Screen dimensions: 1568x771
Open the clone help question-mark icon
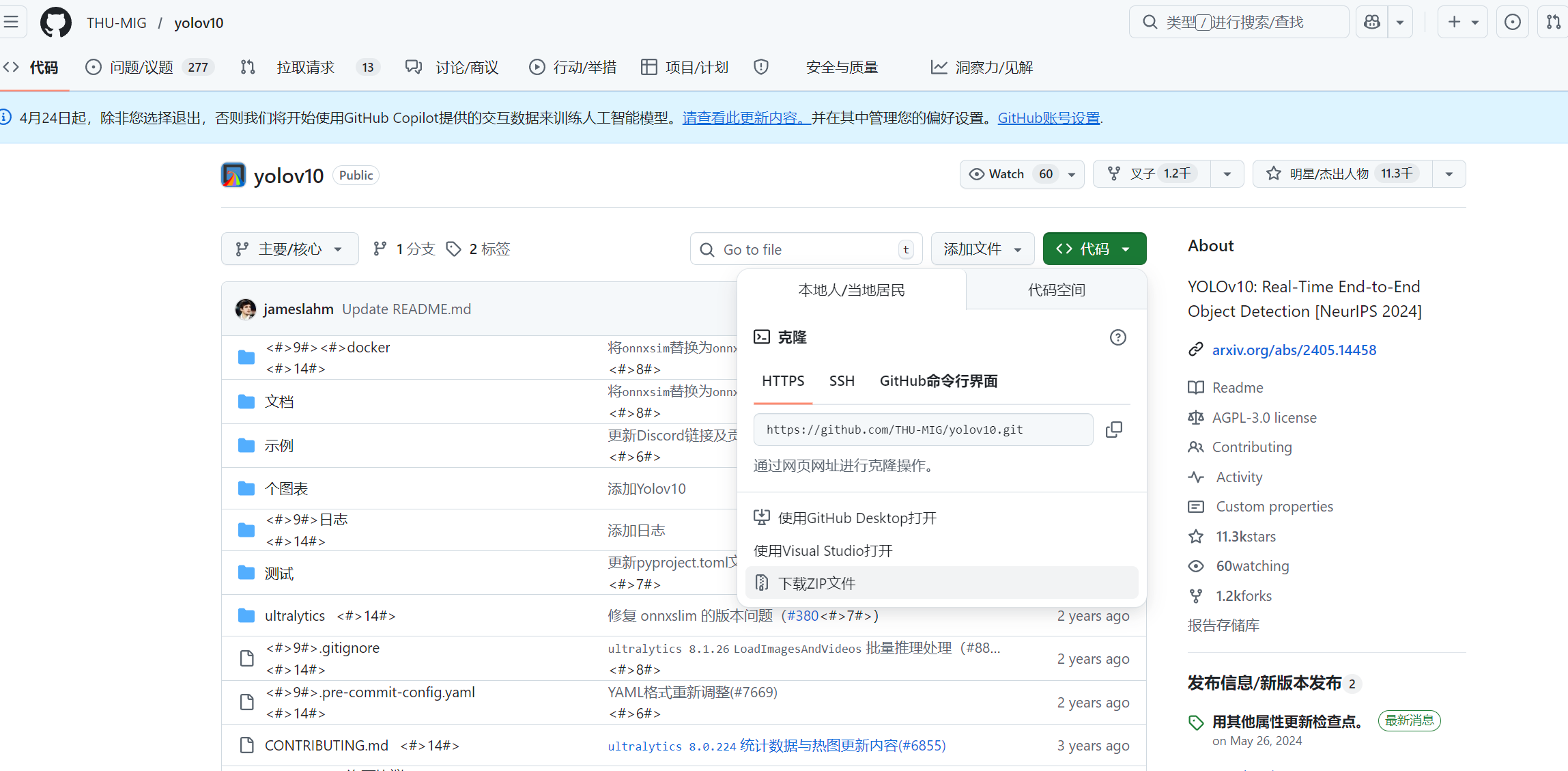[x=1117, y=337]
